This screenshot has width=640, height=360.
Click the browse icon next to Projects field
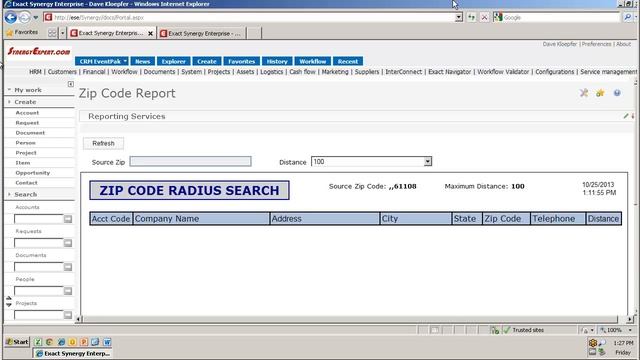(68, 315)
